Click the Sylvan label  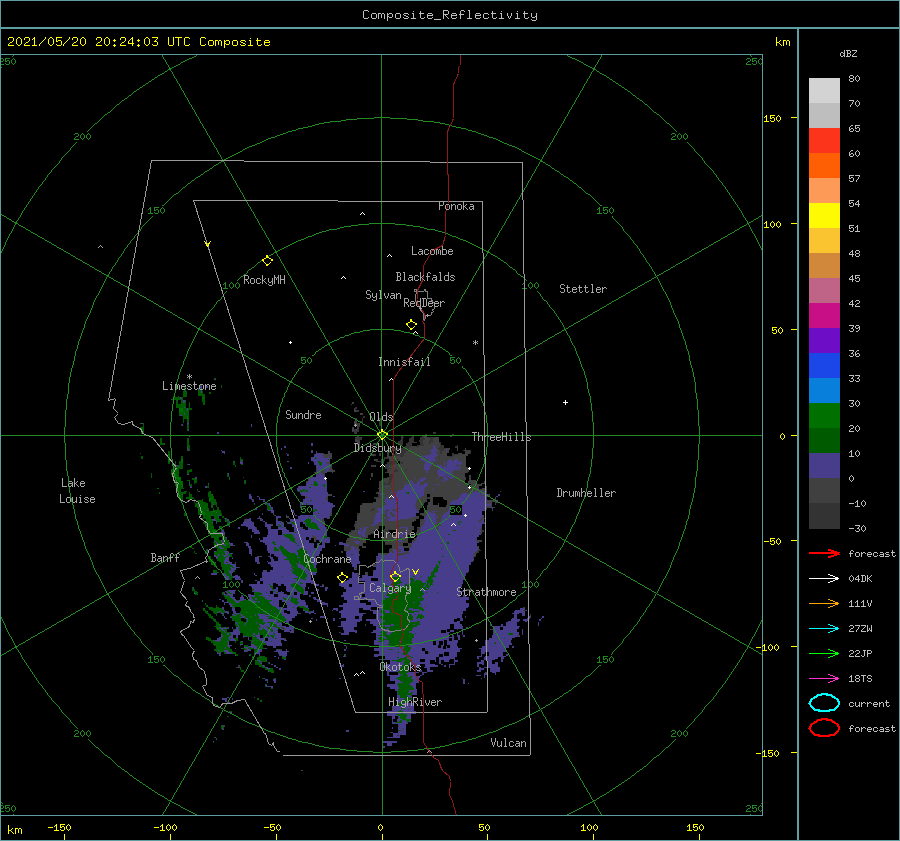[x=383, y=295]
